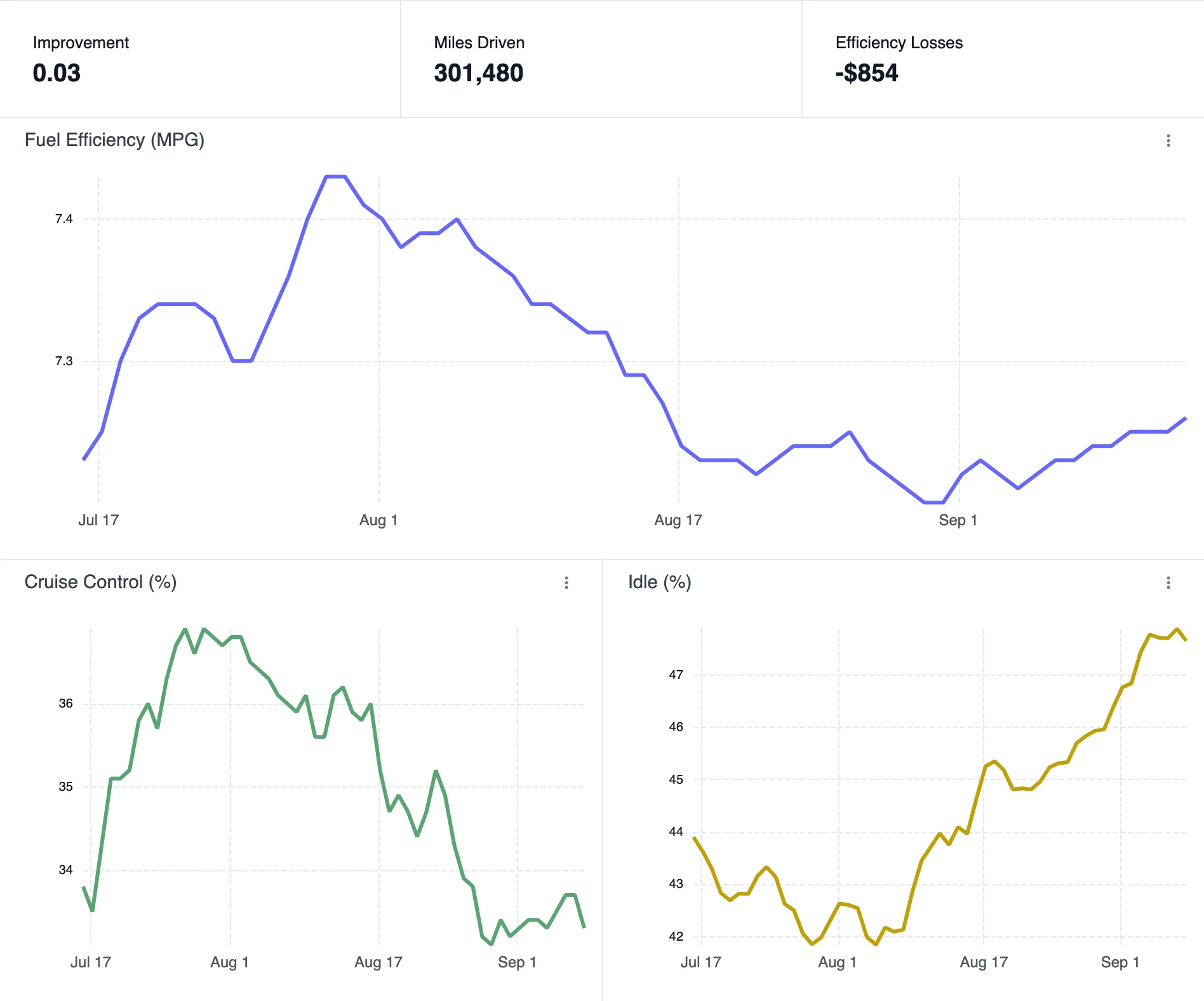Open Cruise Control chart kebab menu

pos(566,582)
